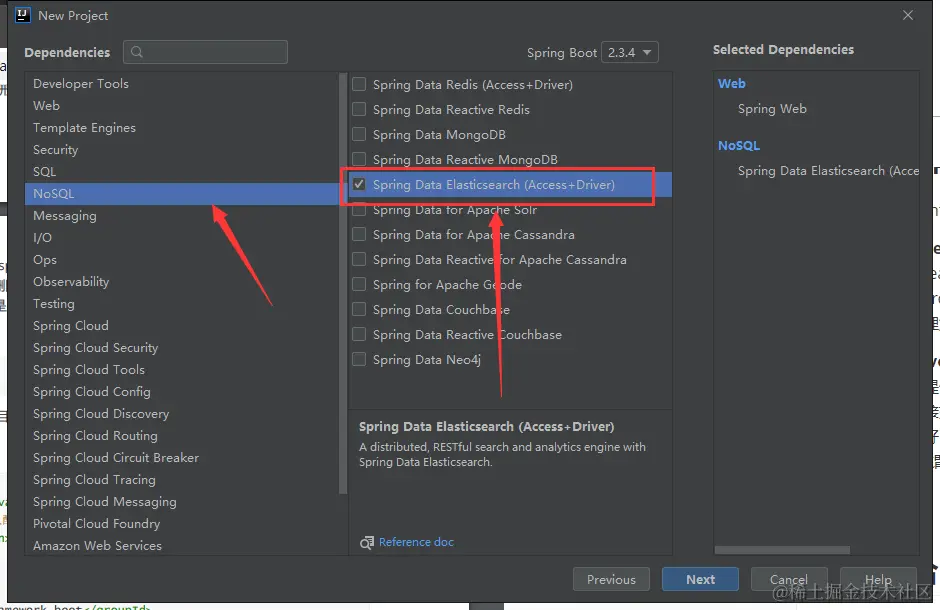Image resolution: width=940 pixels, height=610 pixels.
Task: Enable Spring Data Reactive MongoDB checkbox
Action: pyautogui.click(x=359, y=159)
